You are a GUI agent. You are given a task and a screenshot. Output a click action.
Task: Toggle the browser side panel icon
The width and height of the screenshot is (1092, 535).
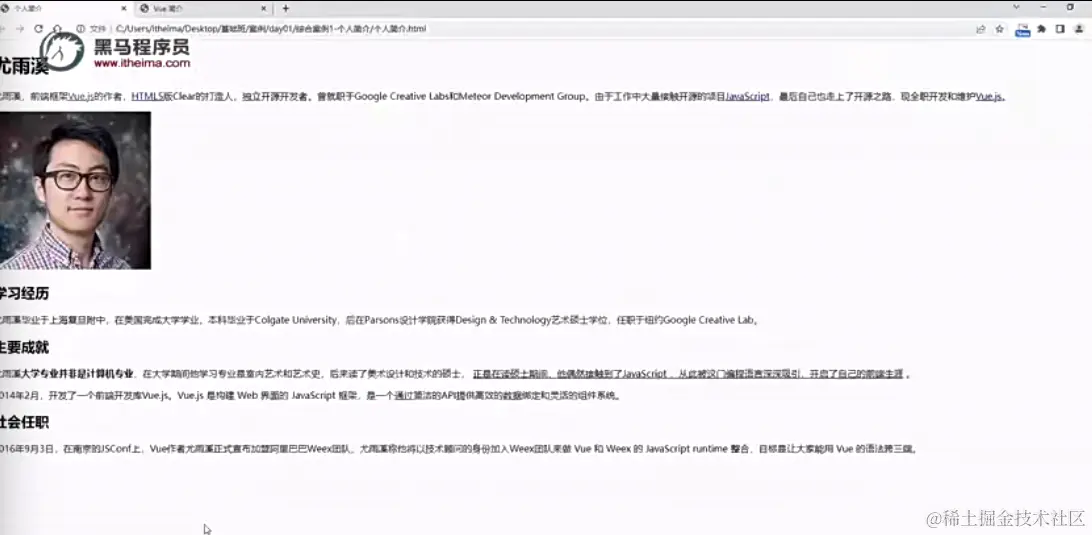(1060, 29)
